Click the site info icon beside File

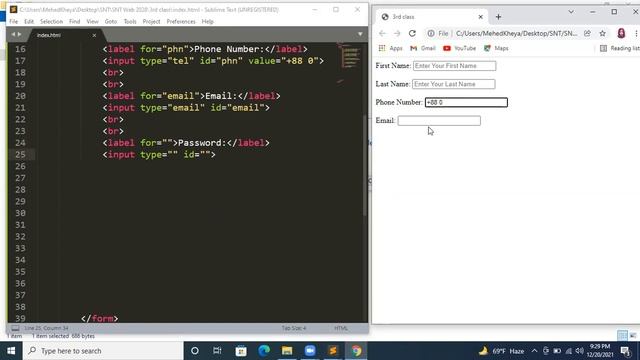(431, 33)
